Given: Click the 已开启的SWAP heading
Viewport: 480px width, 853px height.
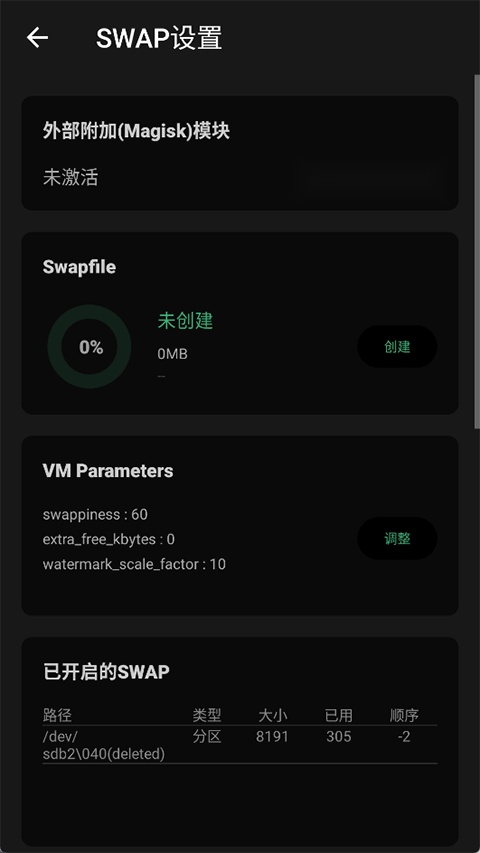Looking at the screenshot, I should click(106, 672).
